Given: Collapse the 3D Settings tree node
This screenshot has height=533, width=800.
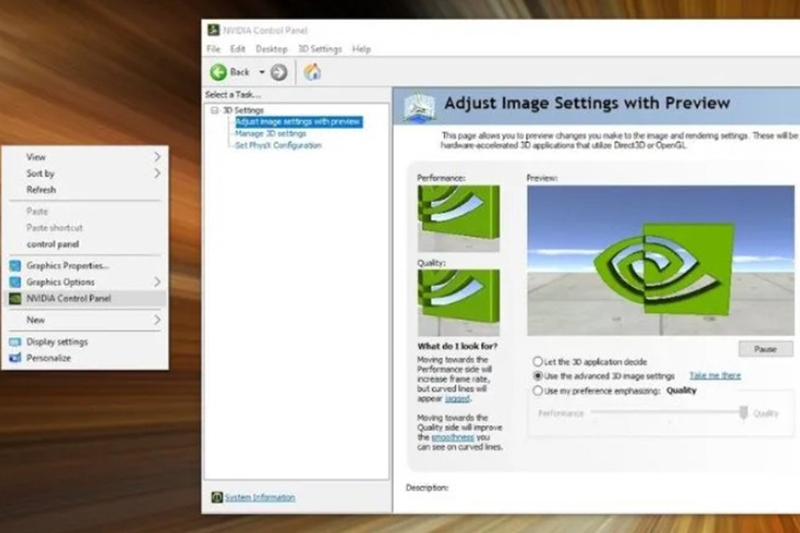Looking at the screenshot, I should (x=214, y=110).
